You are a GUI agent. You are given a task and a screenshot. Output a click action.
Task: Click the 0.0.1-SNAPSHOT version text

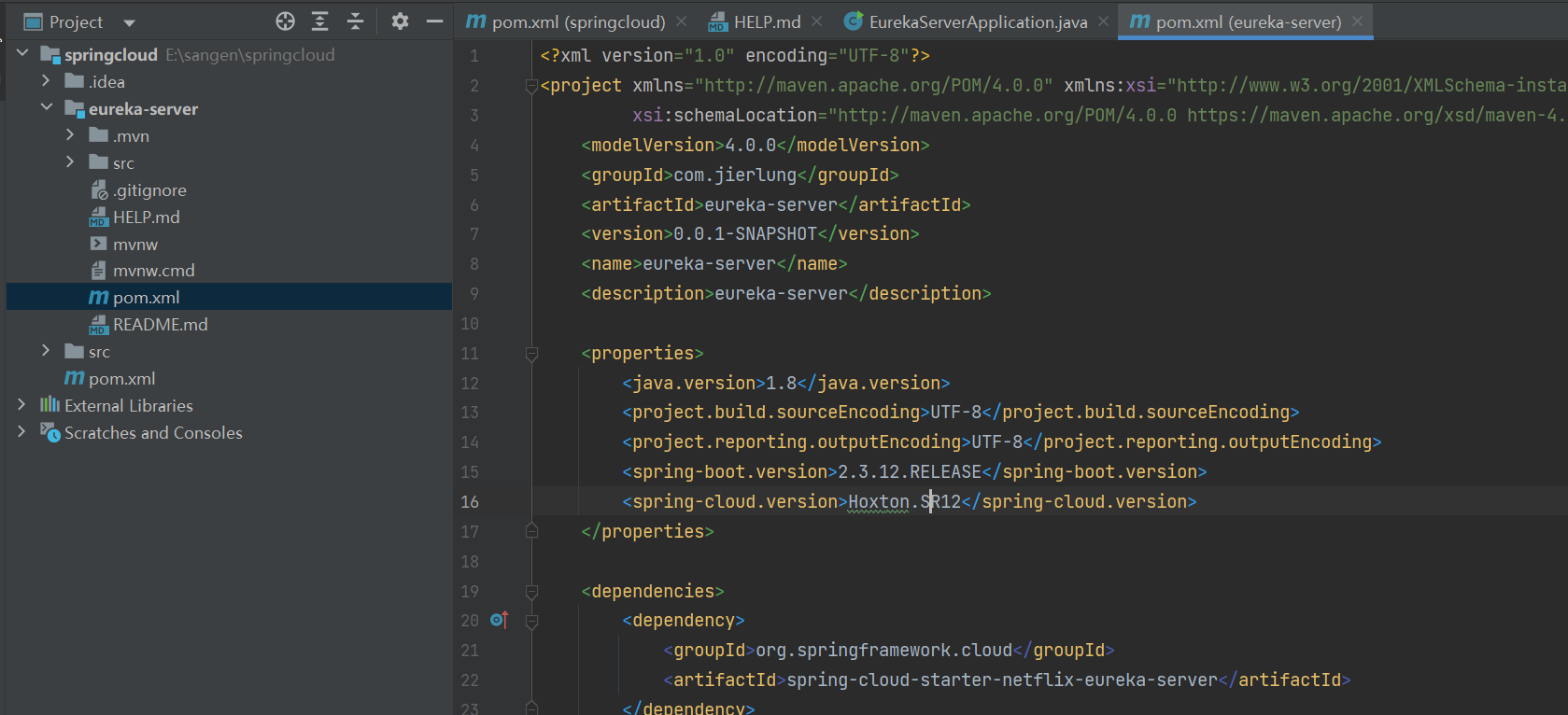(x=745, y=233)
